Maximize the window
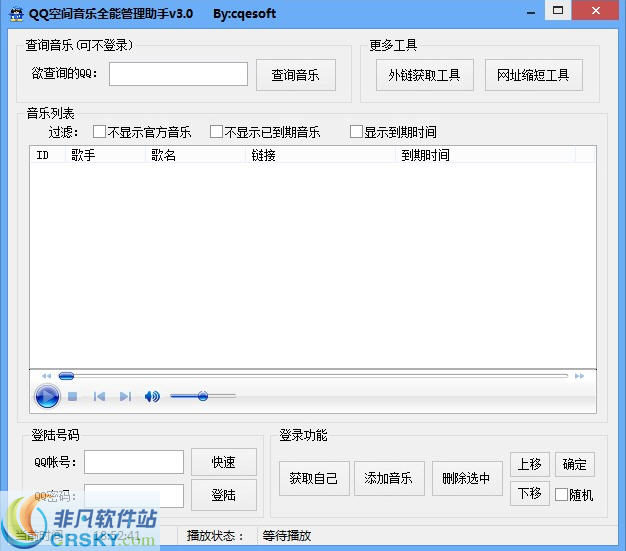Image resolution: width=626 pixels, height=551 pixels. (558, 10)
